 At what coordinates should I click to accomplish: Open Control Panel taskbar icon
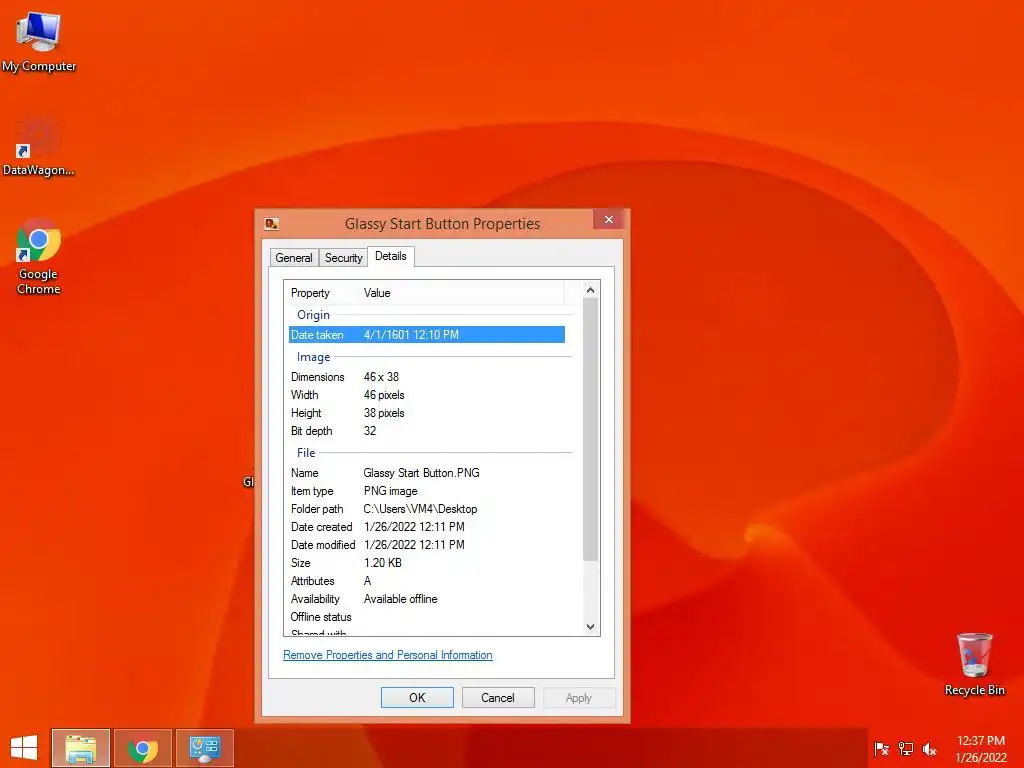[205, 748]
